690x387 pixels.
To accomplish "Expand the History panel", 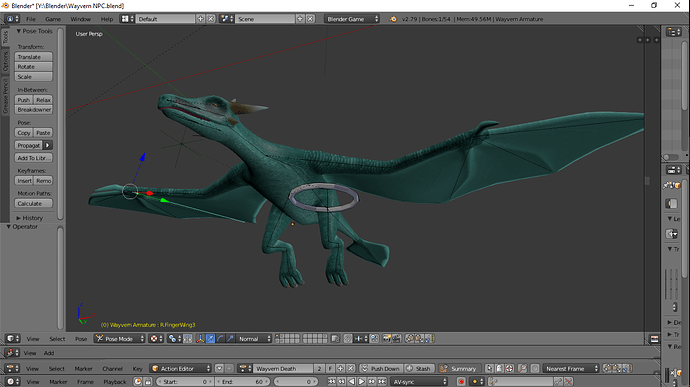I will pyautogui.click(x=29, y=218).
